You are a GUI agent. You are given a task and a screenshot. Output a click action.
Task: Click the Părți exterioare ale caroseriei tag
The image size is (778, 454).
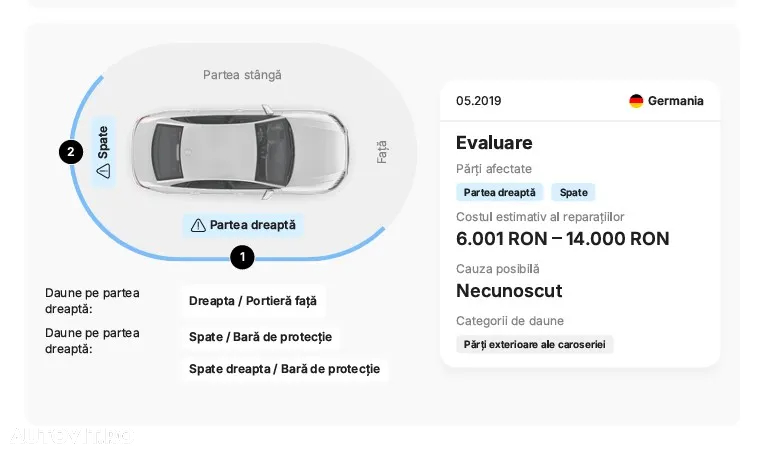(x=534, y=344)
